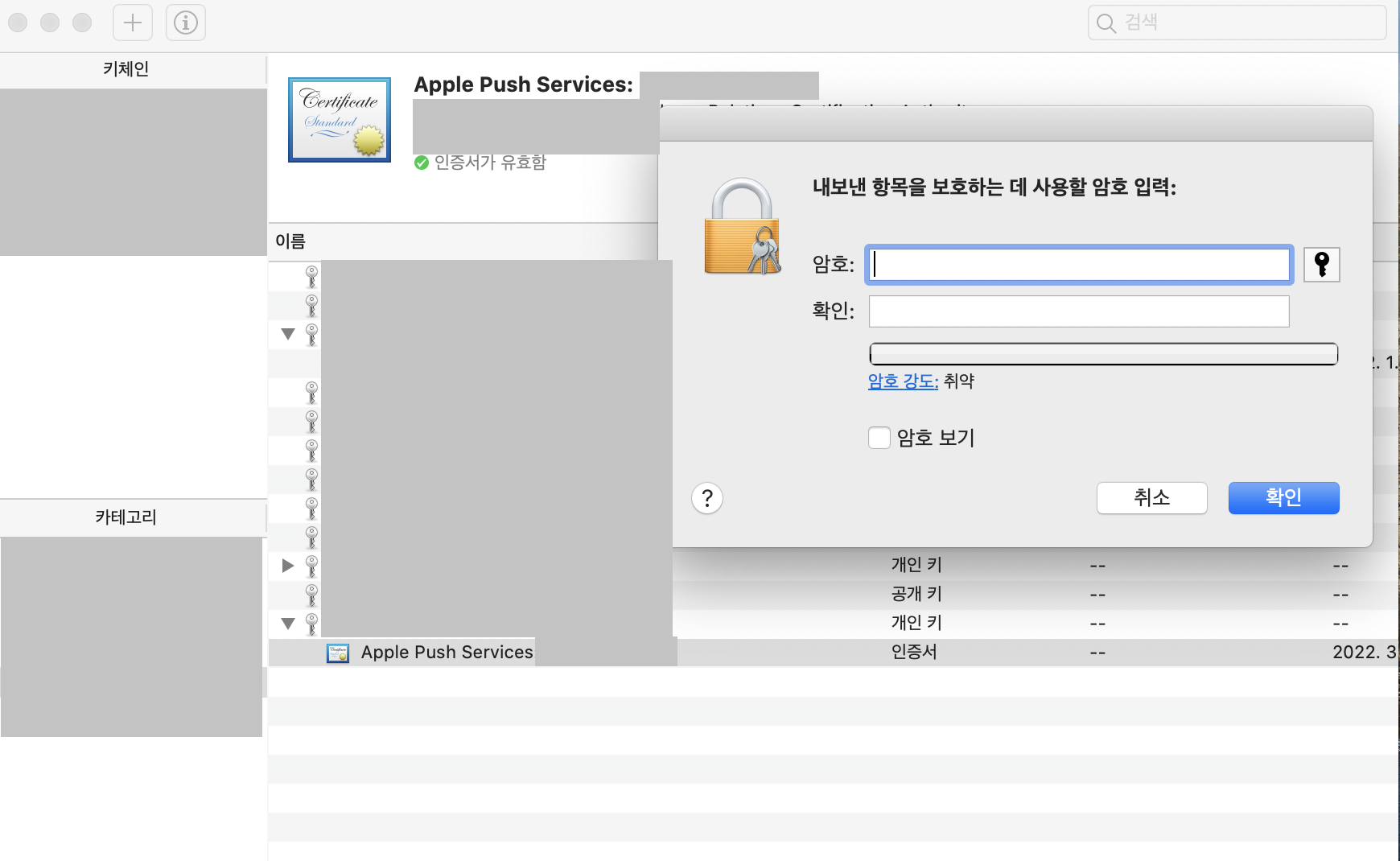Click the 인증서 type cell

point(914,653)
